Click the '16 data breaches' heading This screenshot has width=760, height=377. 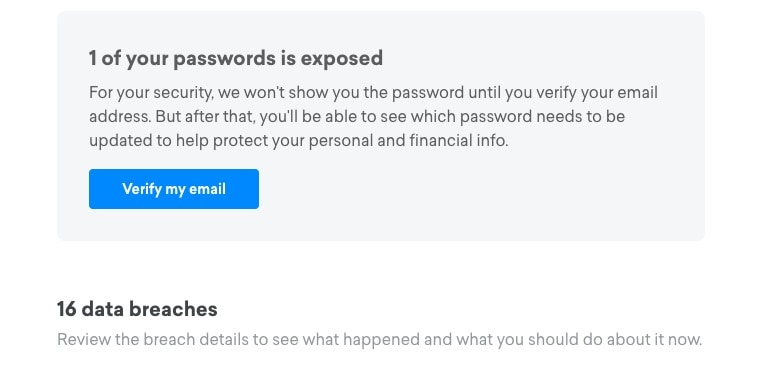click(137, 309)
